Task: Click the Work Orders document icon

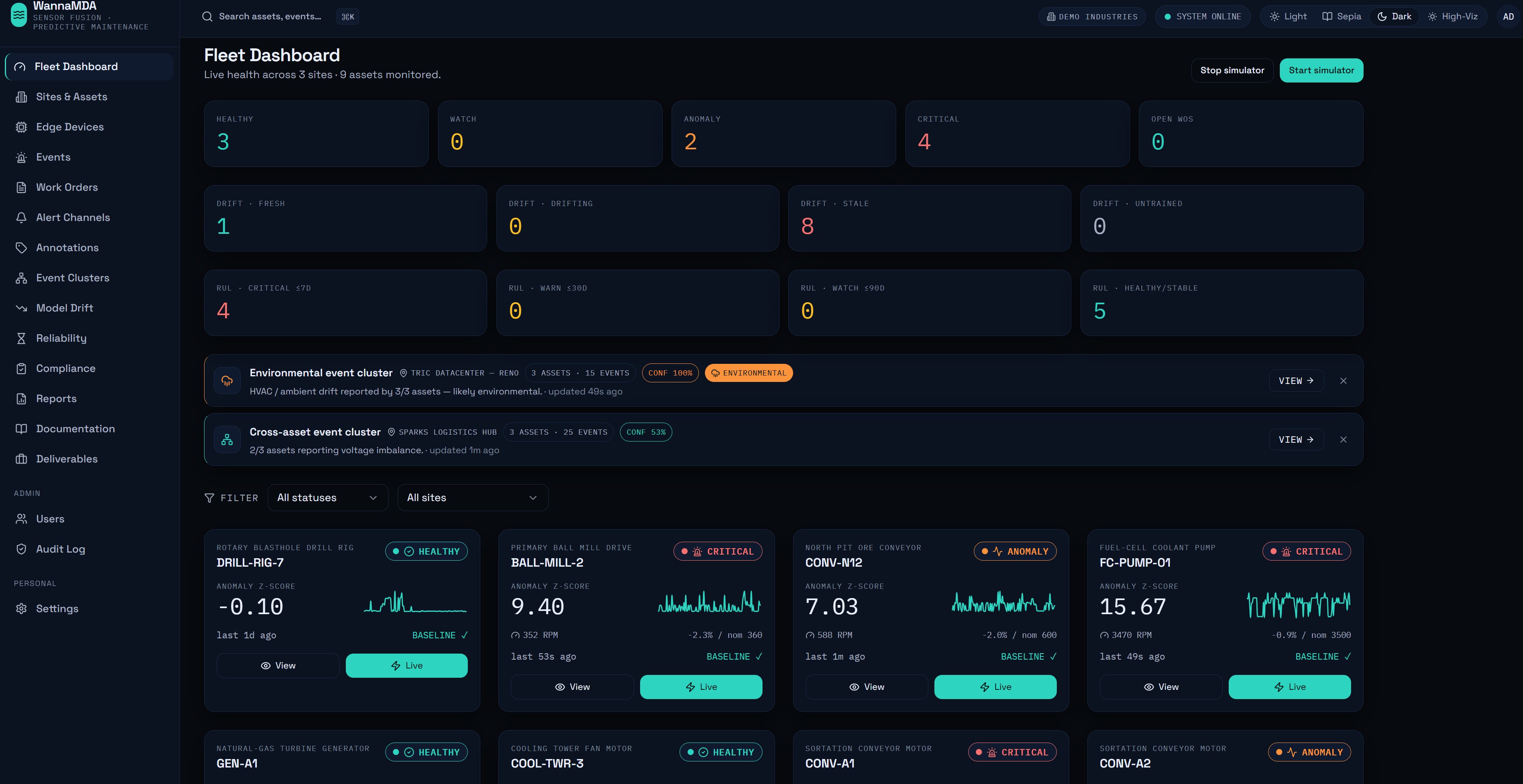Action: (x=21, y=188)
